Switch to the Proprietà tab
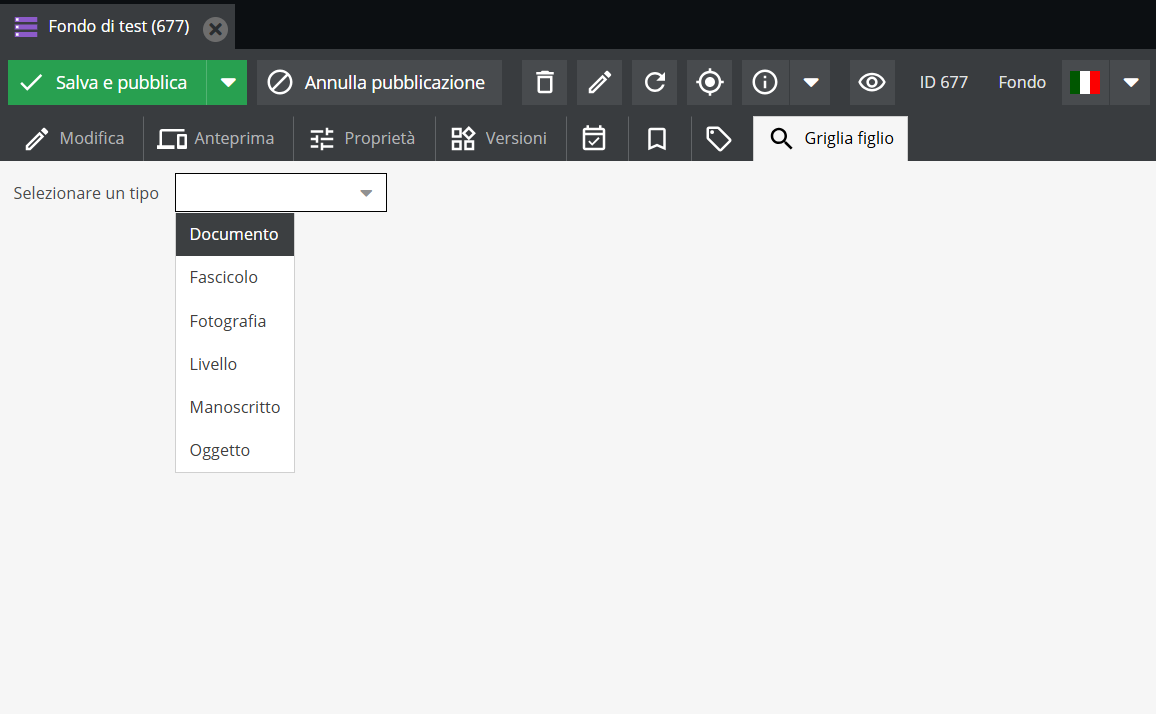 pyautogui.click(x=363, y=139)
